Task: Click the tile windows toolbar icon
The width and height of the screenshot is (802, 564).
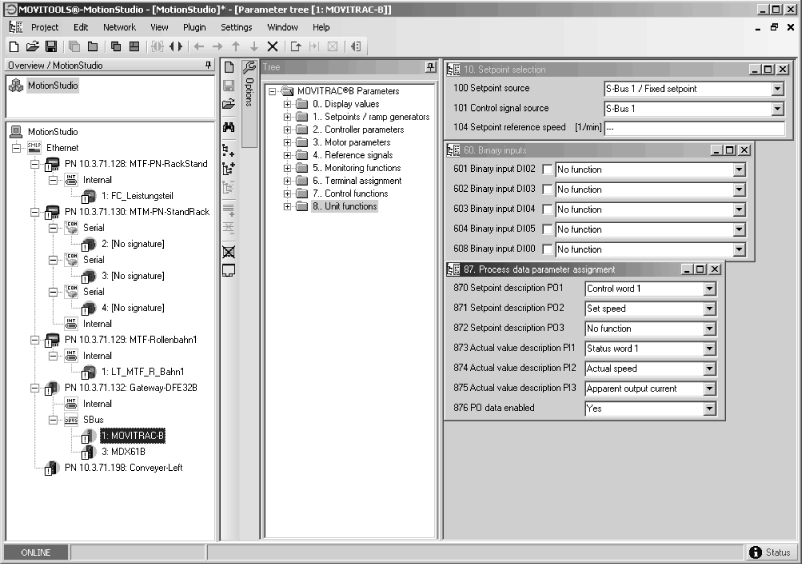Action: 134,47
